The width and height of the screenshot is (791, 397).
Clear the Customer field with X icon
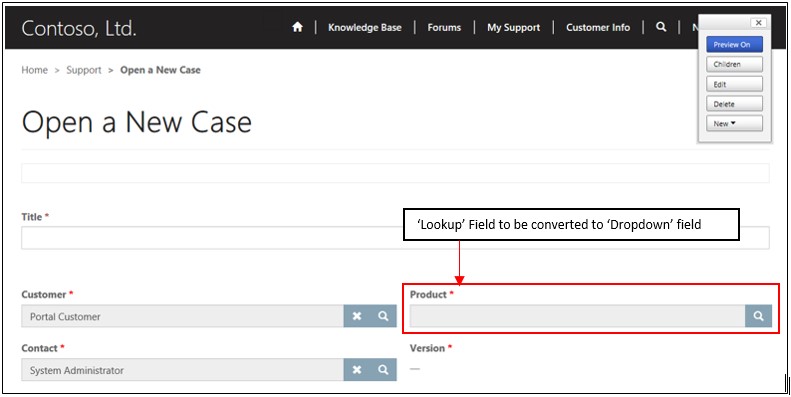click(357, 316)
